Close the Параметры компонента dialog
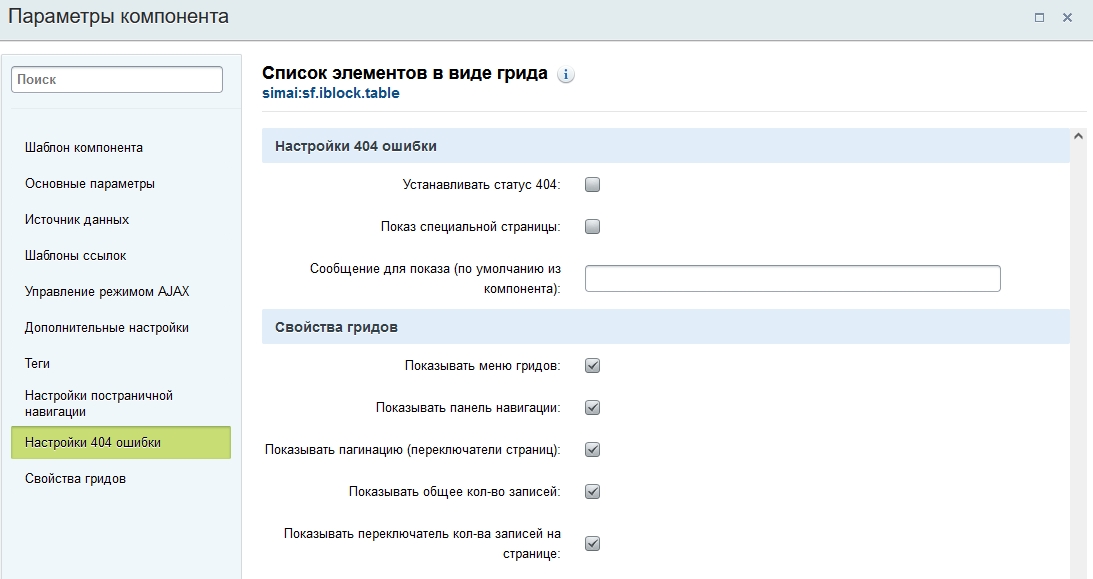Image resolution: width=1093 pixels, height=579 pixels. pyautogui.click(x=1068, y=18)
